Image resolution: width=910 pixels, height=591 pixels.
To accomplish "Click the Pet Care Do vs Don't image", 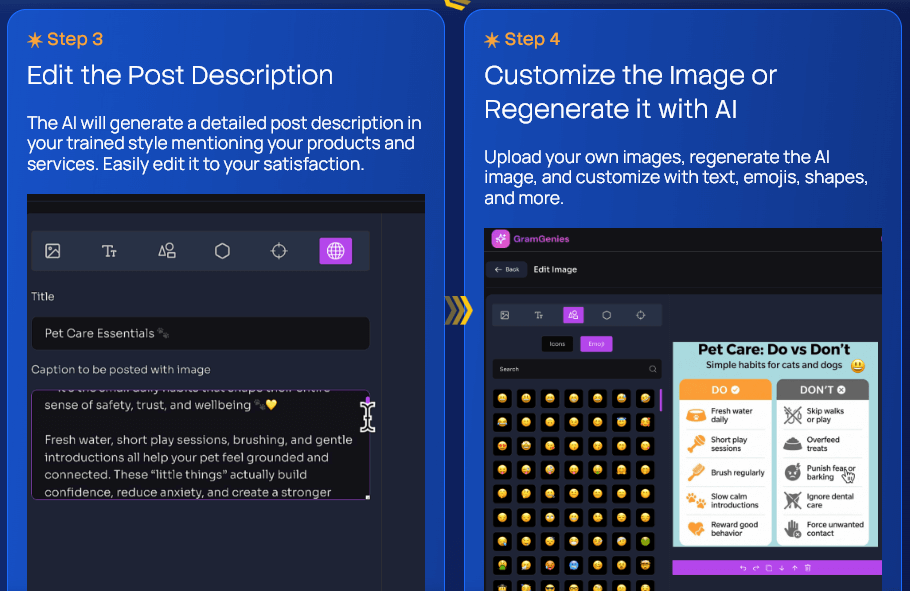I will [775, 445].
